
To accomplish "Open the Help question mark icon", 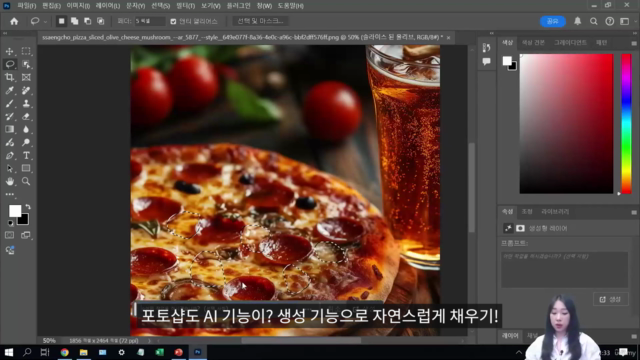I will (609, 21).
